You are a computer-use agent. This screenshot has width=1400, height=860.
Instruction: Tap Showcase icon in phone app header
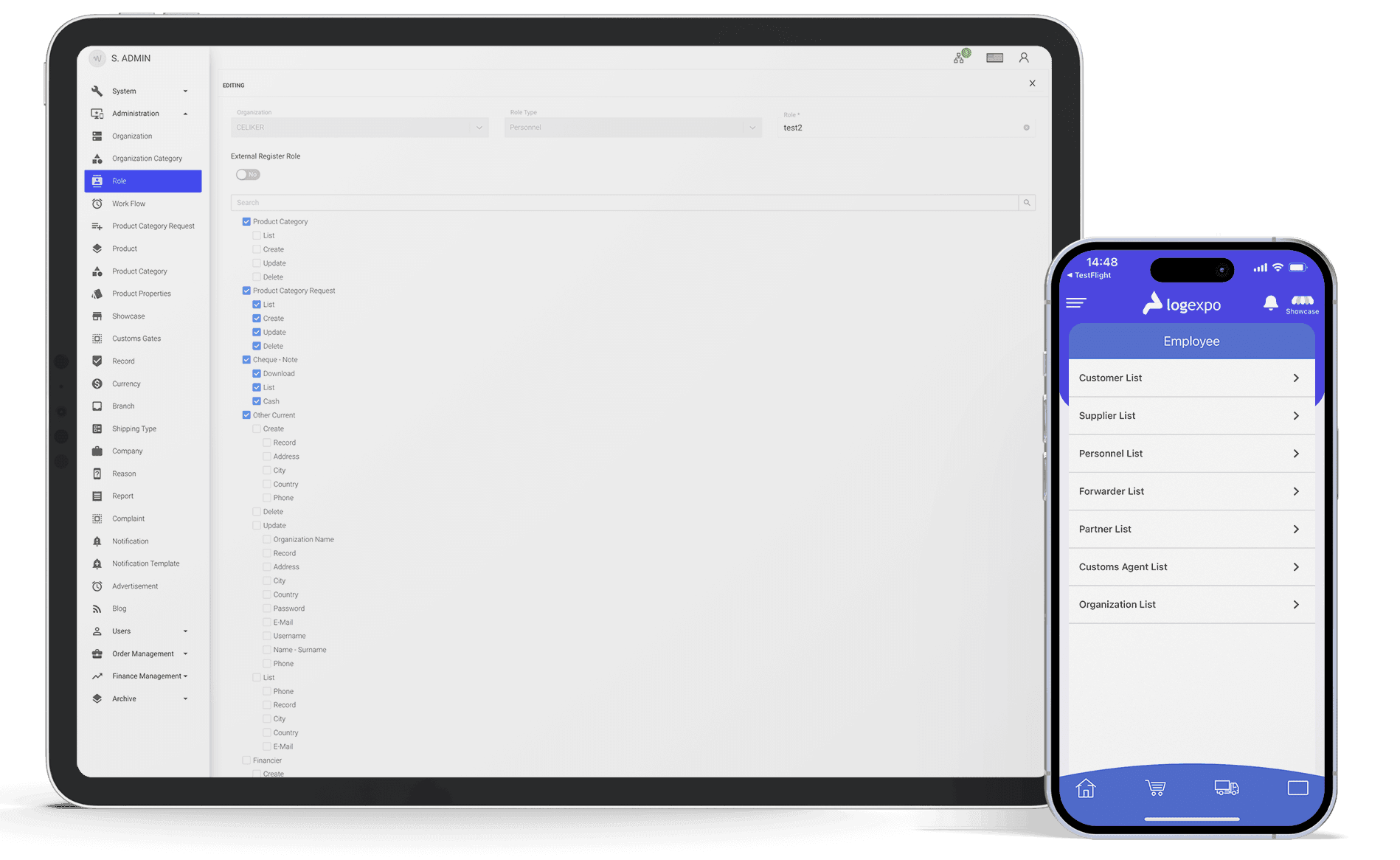(x=1302, y=304)
